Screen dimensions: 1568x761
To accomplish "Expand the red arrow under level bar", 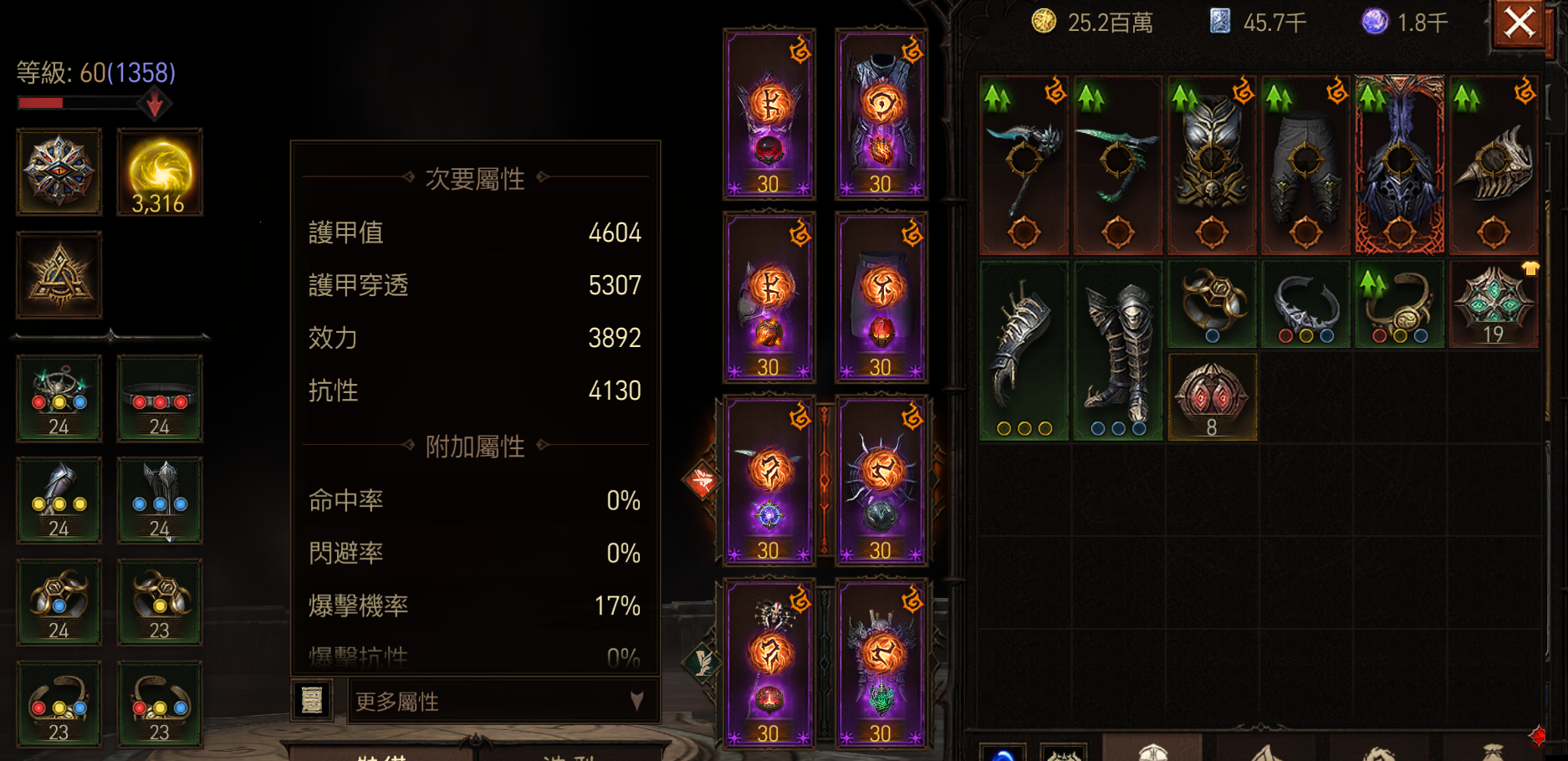I will pos(155,105).
